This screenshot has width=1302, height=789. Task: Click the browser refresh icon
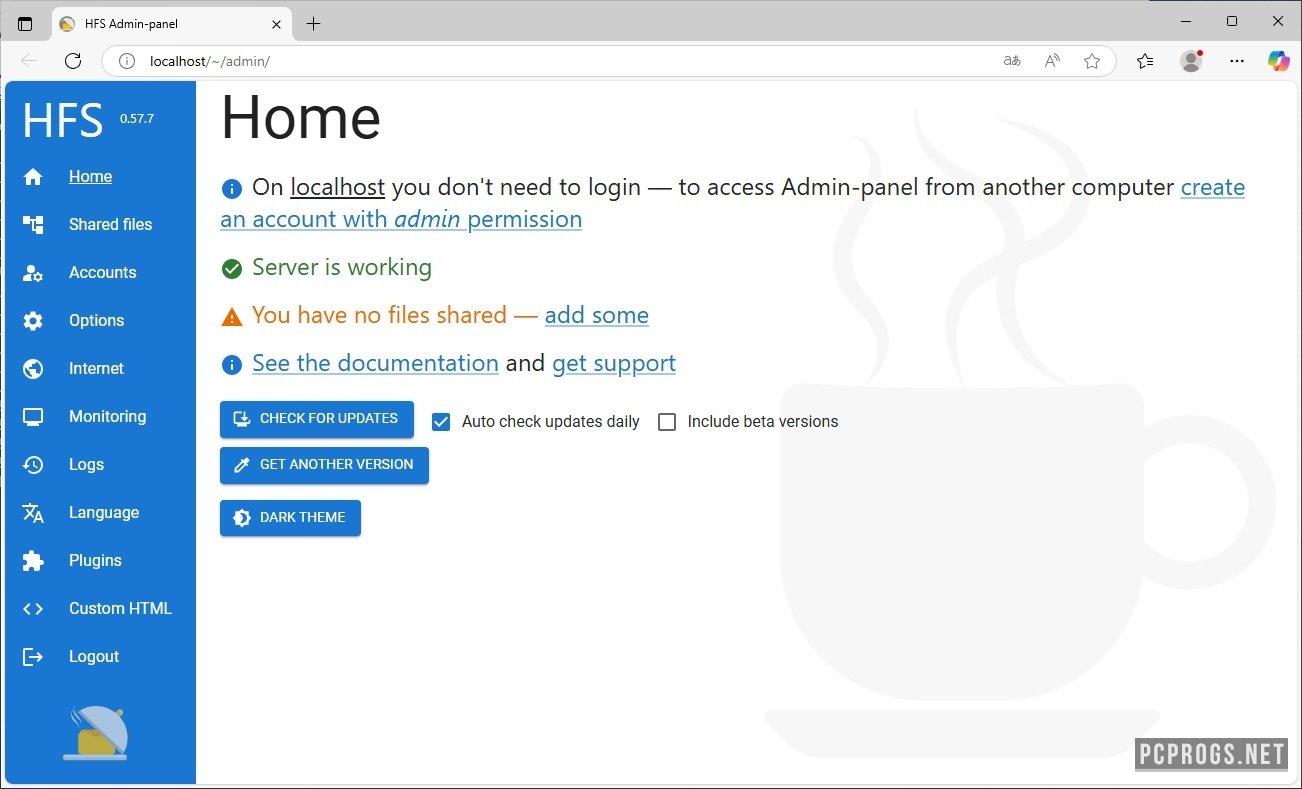(x=72, y=61)
